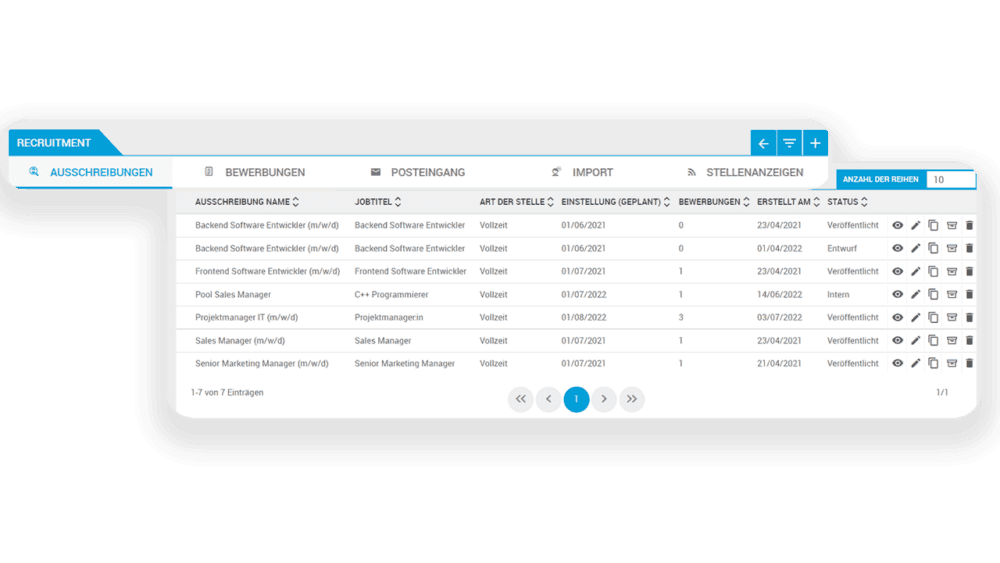View the Pool Sales Manager posting via eye icon
Viewport: 1000px width, 563px height.
898,295
